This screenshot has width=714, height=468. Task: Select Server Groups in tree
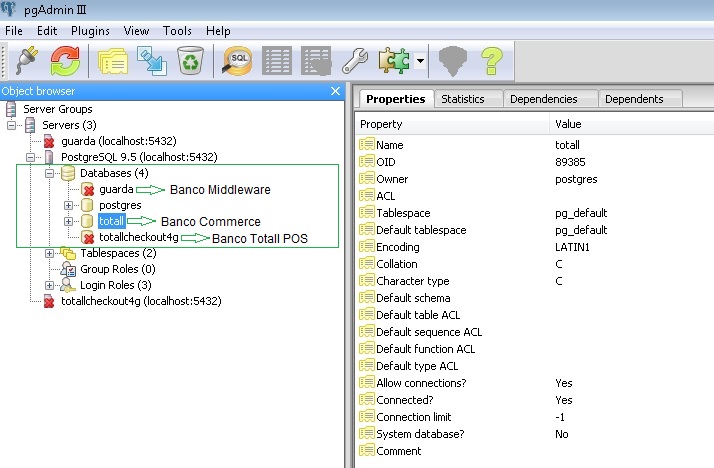[x=57, y=109]
